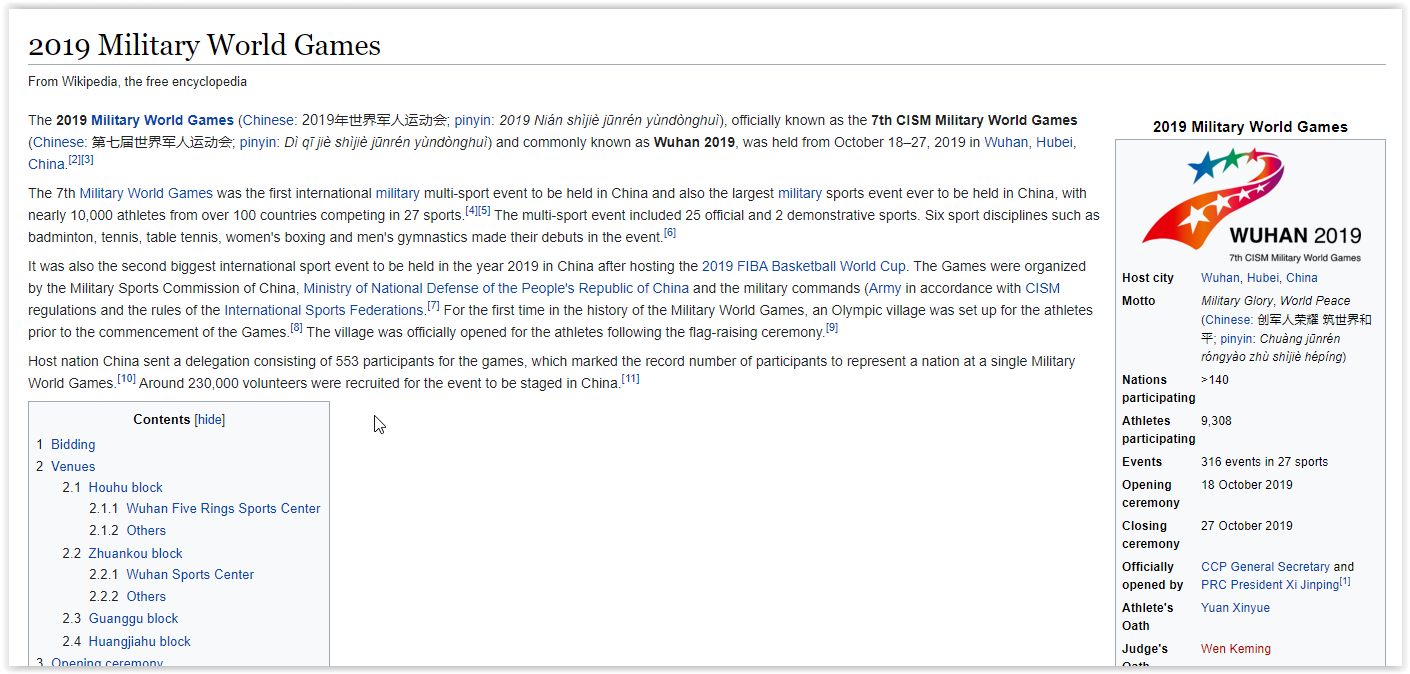Open citation [8] after 'commencement of the Games'
This screenshot has height=674, width=1410.
click(x=296, y=328)
